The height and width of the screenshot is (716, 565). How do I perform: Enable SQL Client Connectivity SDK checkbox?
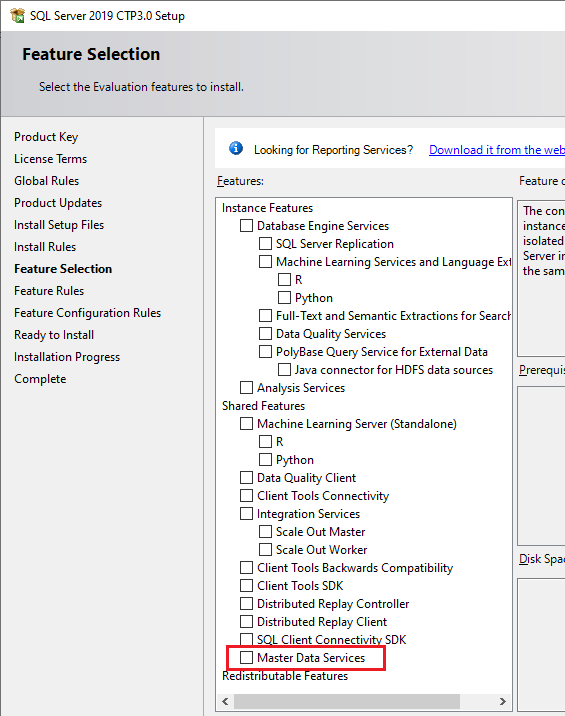point(247,639)
